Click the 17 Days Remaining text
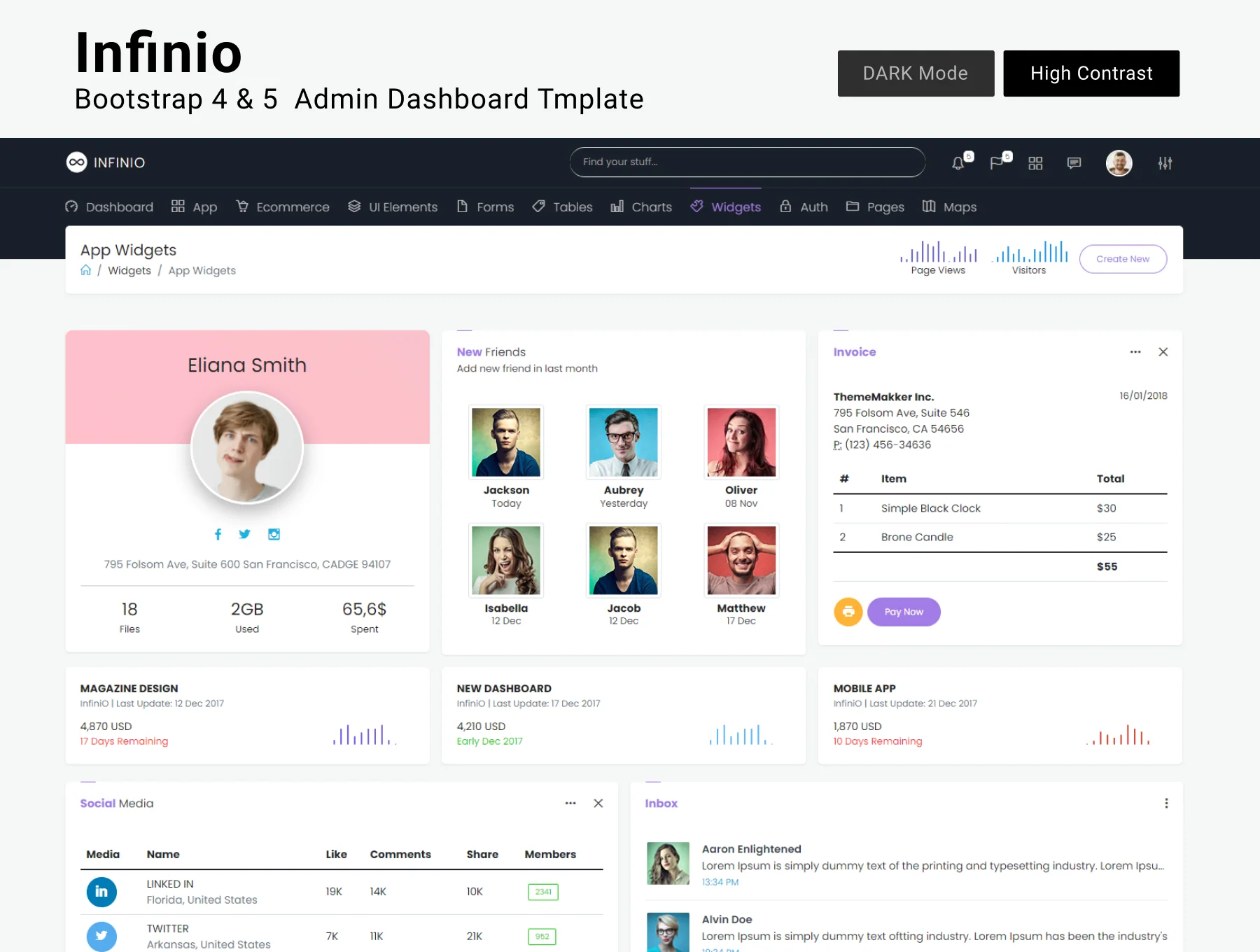The image size is (1260, 952). pos(124,741)
